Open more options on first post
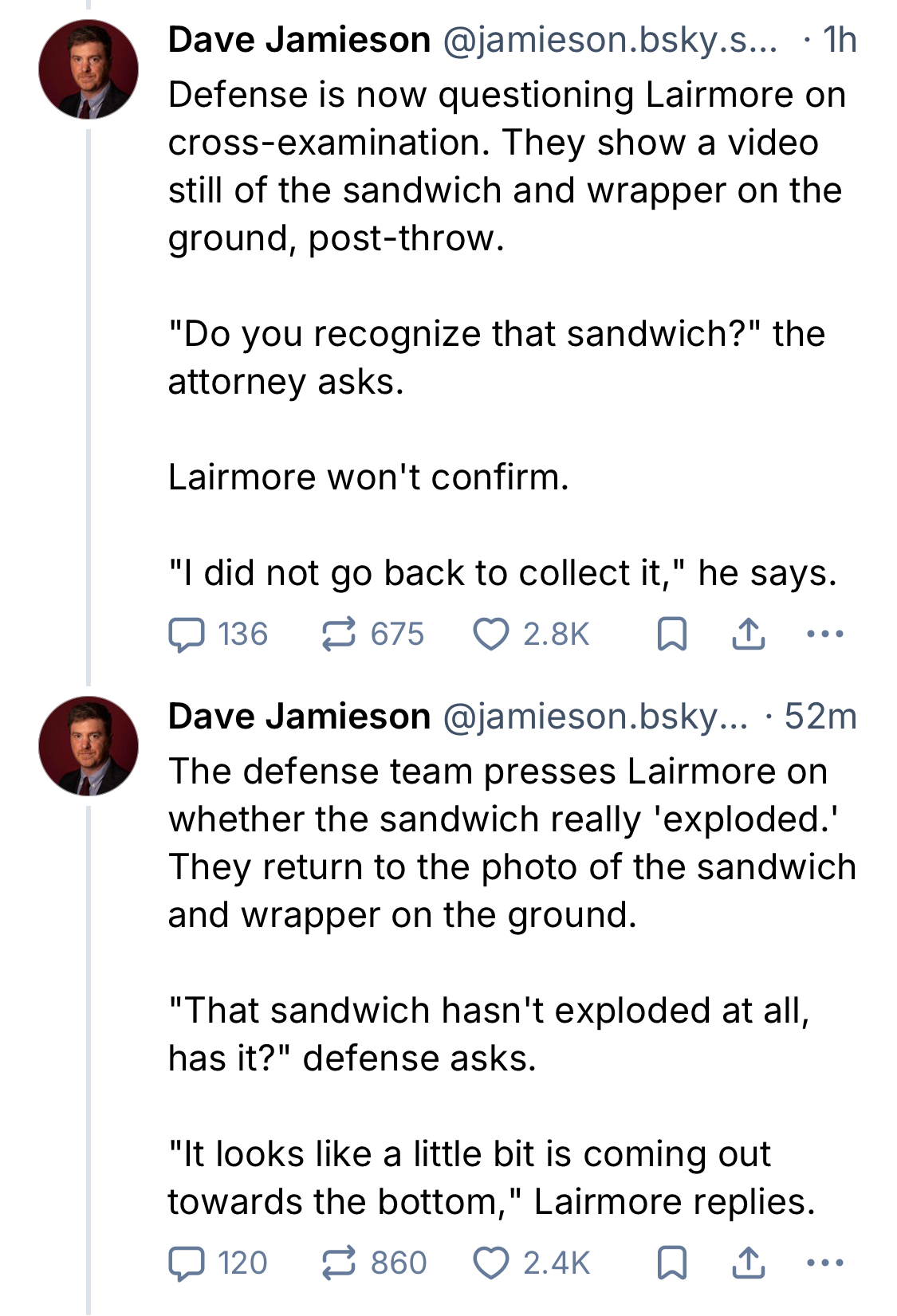 click(x=824, y=634)
